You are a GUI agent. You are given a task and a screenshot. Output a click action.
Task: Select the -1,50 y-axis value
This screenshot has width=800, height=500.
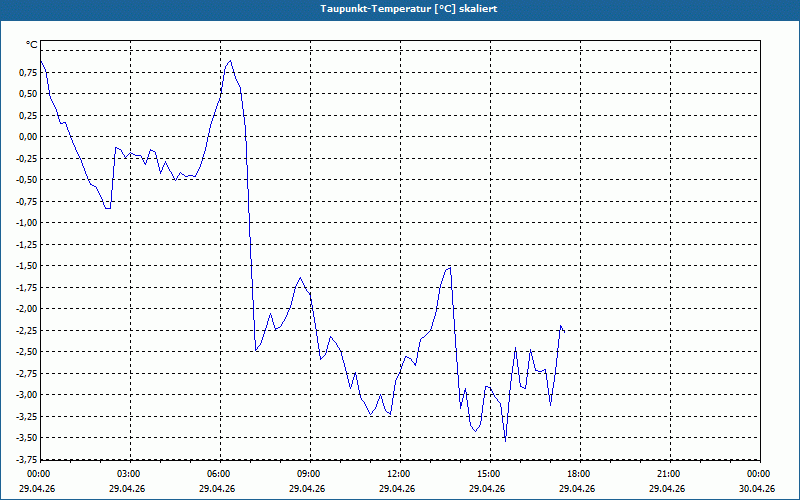(x=27, y=266)
